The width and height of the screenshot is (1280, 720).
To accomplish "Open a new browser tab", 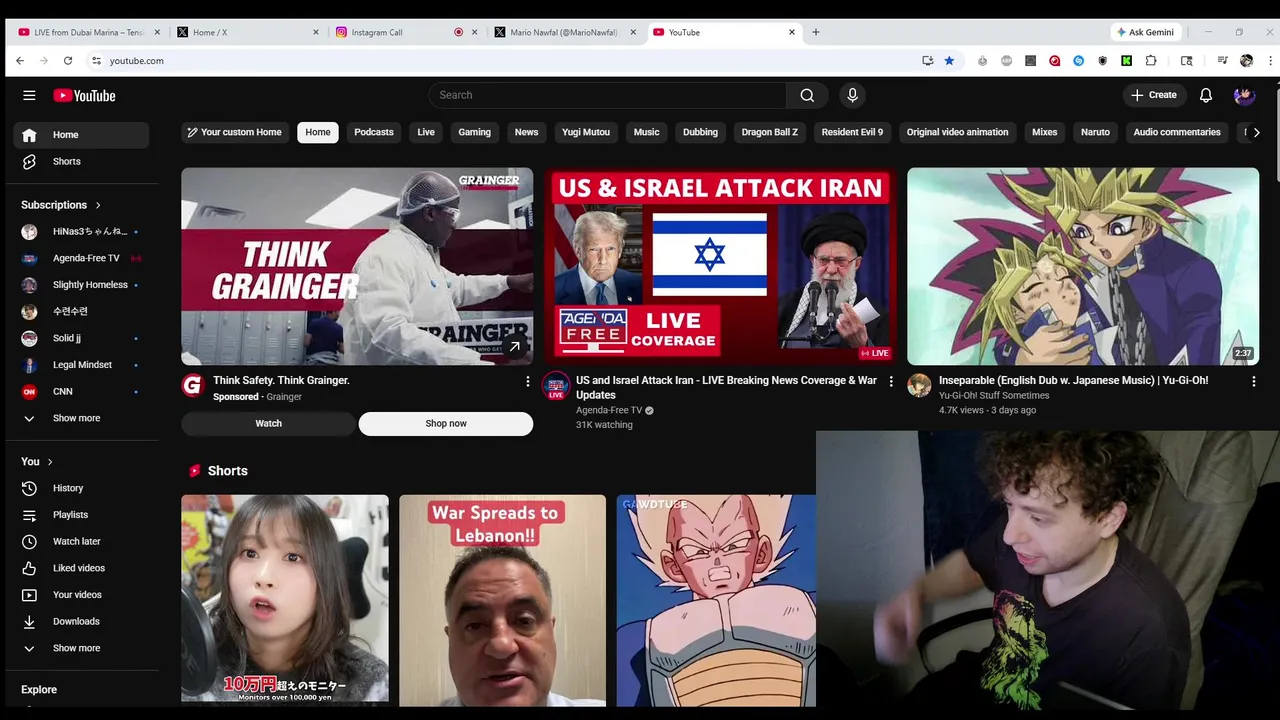I will coord(816,32).
